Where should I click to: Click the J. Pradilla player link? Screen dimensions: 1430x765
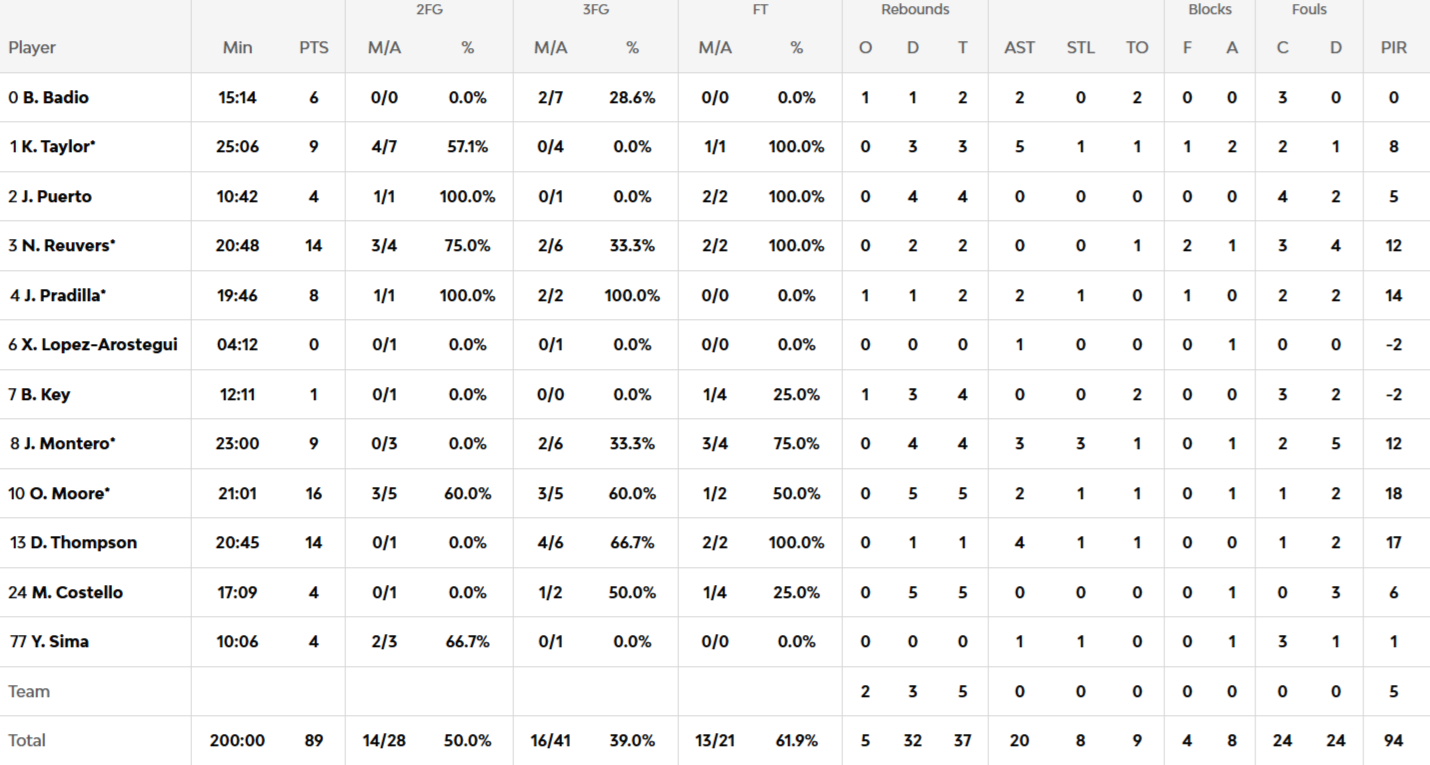(64, 296)
